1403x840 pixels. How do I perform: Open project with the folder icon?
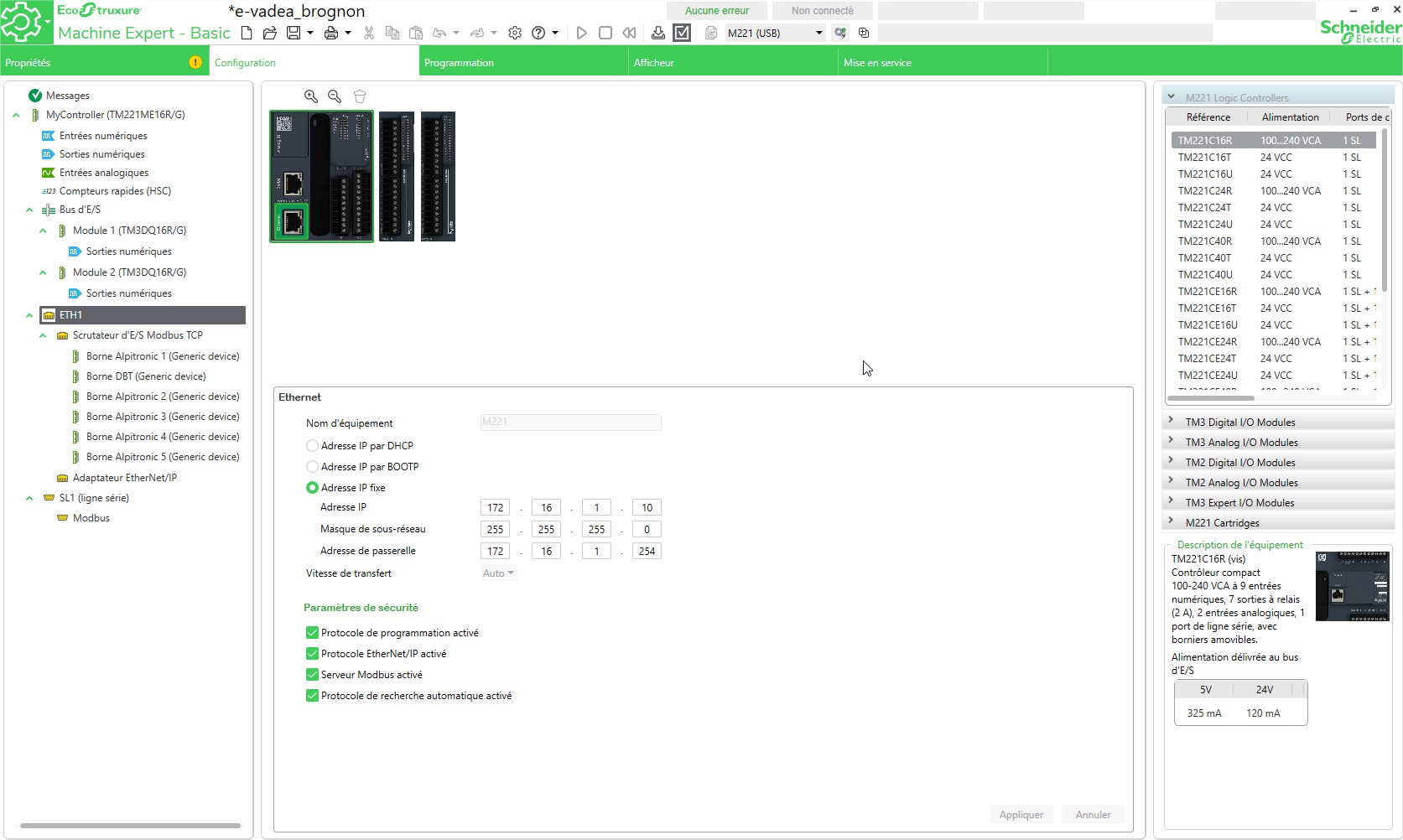click(x=269, y=33)
